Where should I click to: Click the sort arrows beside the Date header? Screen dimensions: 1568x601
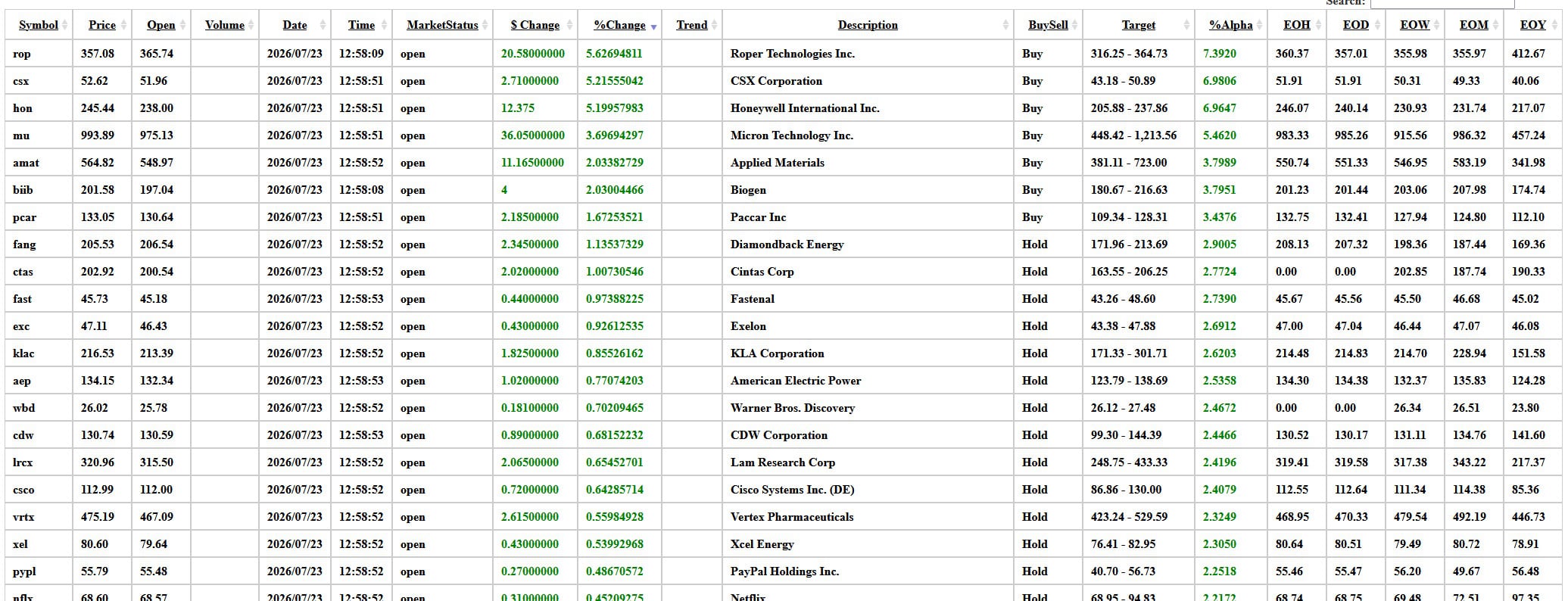tap(323, 25)
